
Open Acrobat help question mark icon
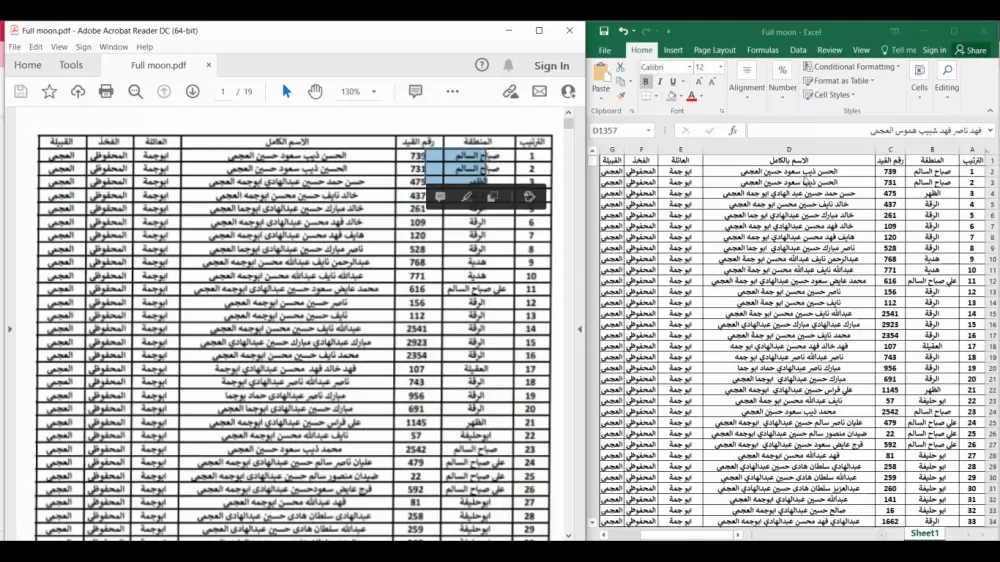click(x=482, y=65)
